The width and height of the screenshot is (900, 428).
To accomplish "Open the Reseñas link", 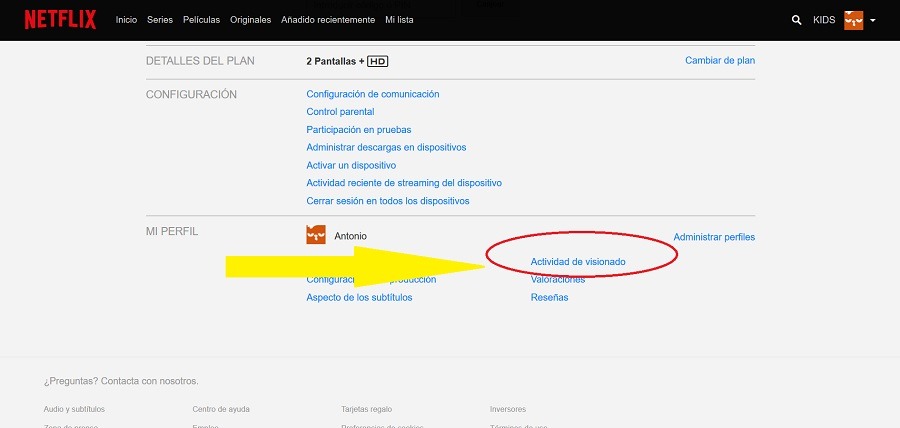I will tap(549, 297).
